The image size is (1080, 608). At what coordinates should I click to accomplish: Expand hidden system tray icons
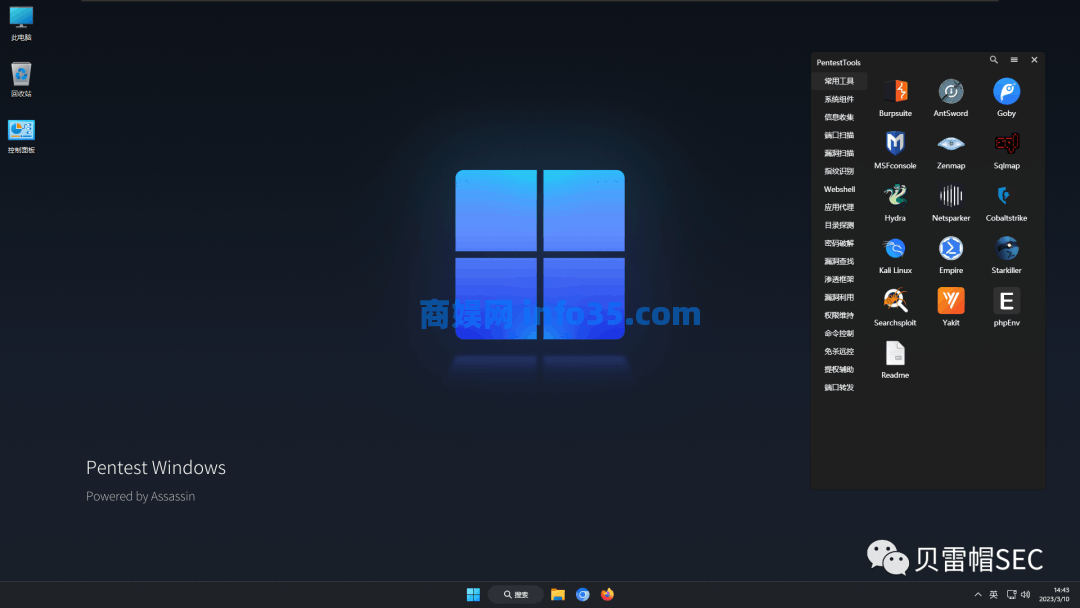978,593
